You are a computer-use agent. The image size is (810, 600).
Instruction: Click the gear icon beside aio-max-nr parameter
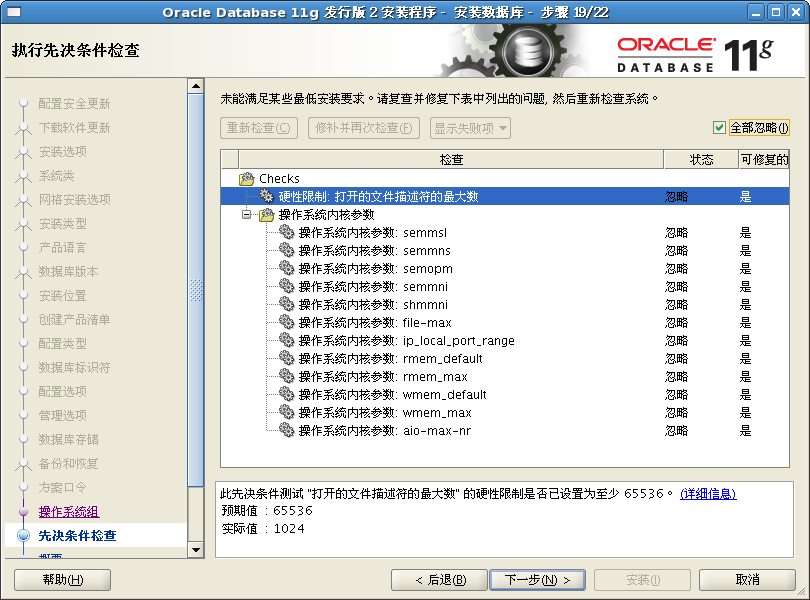point(286,430)
